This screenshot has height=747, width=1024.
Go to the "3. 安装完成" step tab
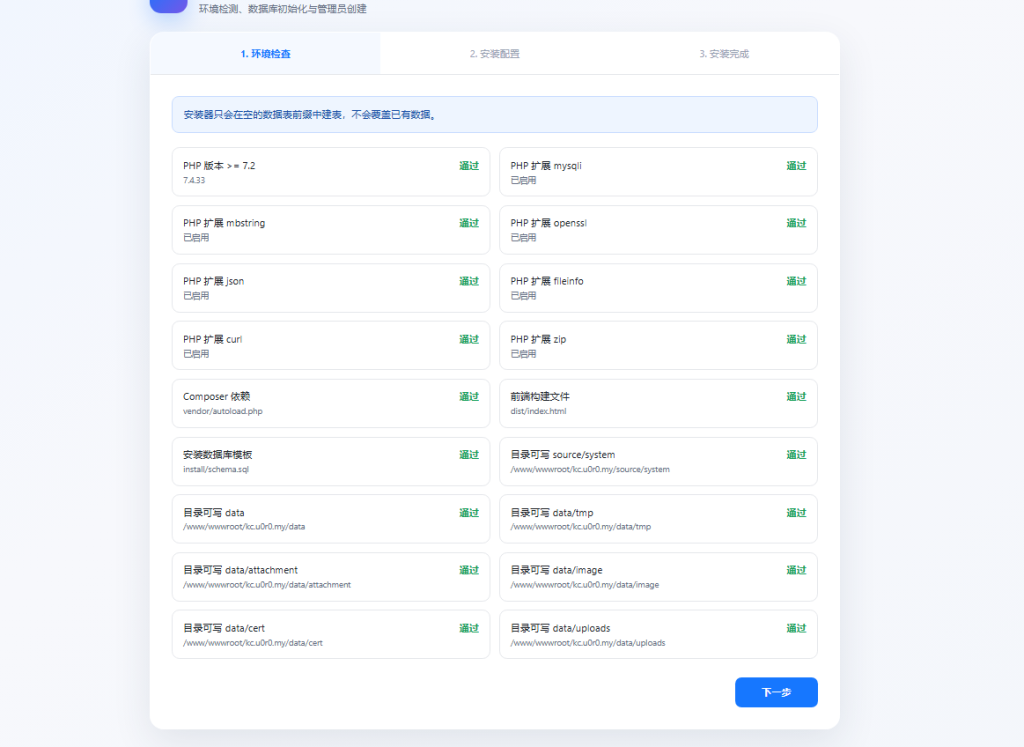pyautogui.click(x=724, y=54)
